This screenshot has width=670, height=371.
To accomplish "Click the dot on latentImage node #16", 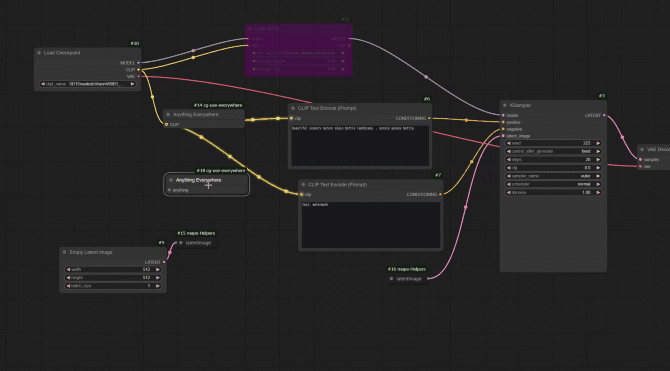I will tap(391, 279).
